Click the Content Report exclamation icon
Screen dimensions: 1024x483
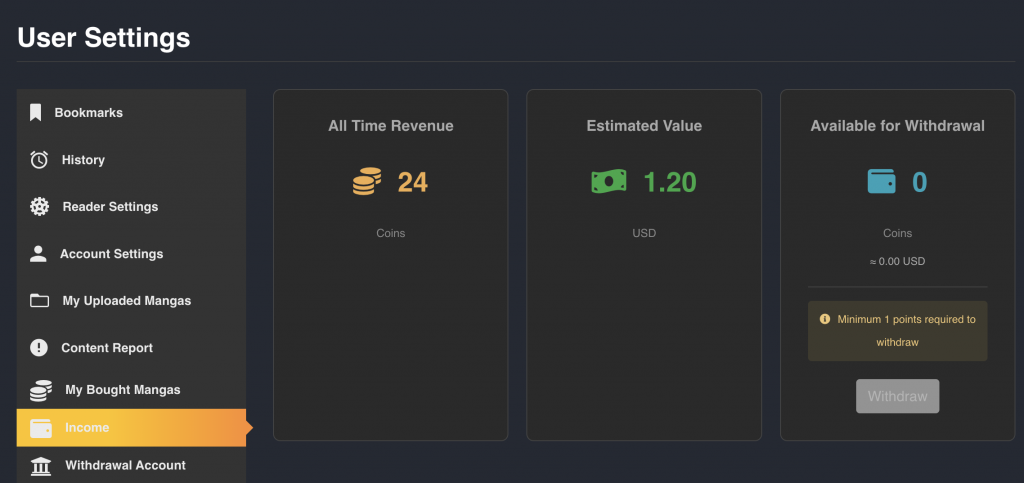coord(39,348)
